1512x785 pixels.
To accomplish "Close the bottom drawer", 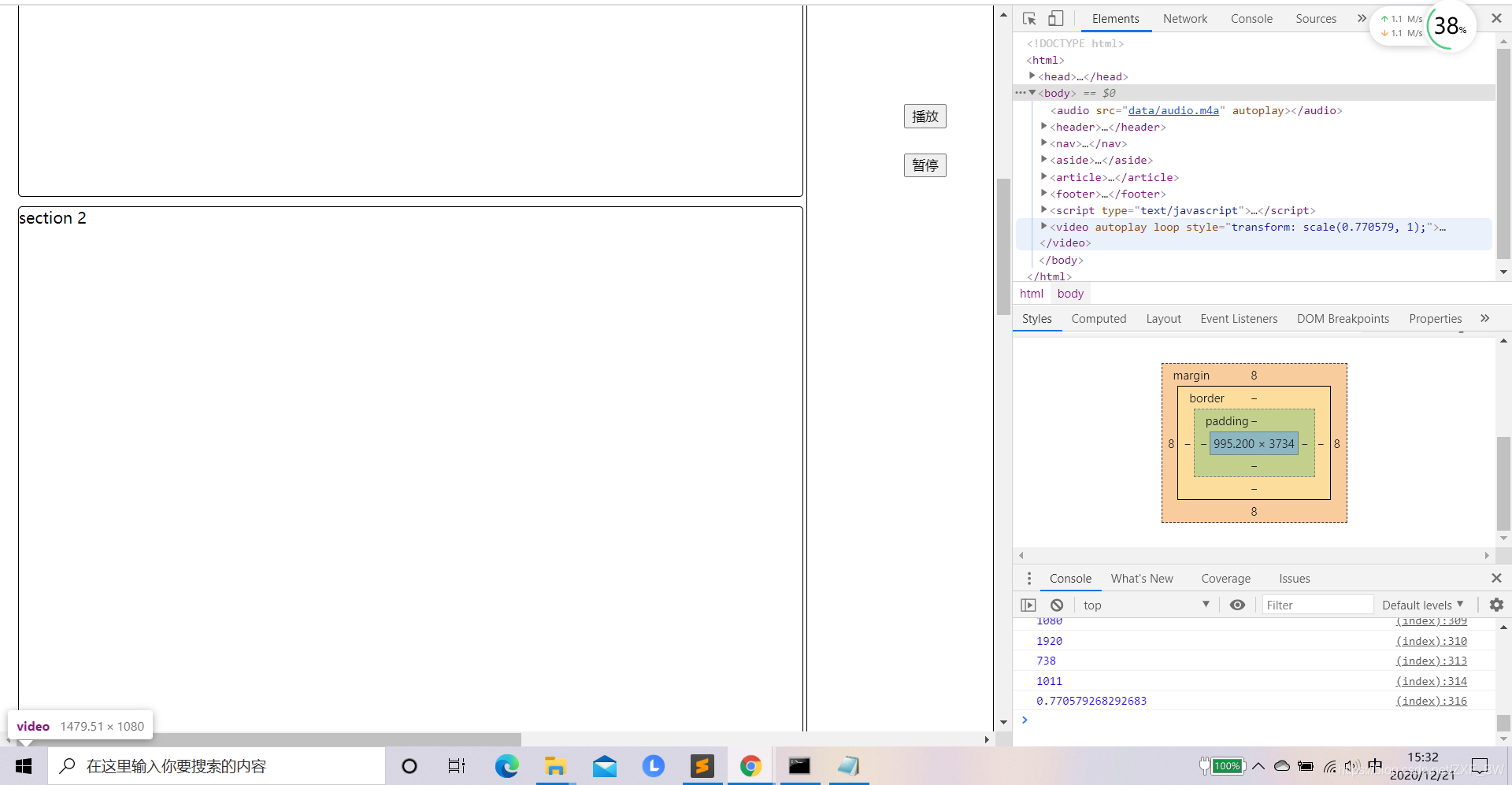I will (1496, 578).
